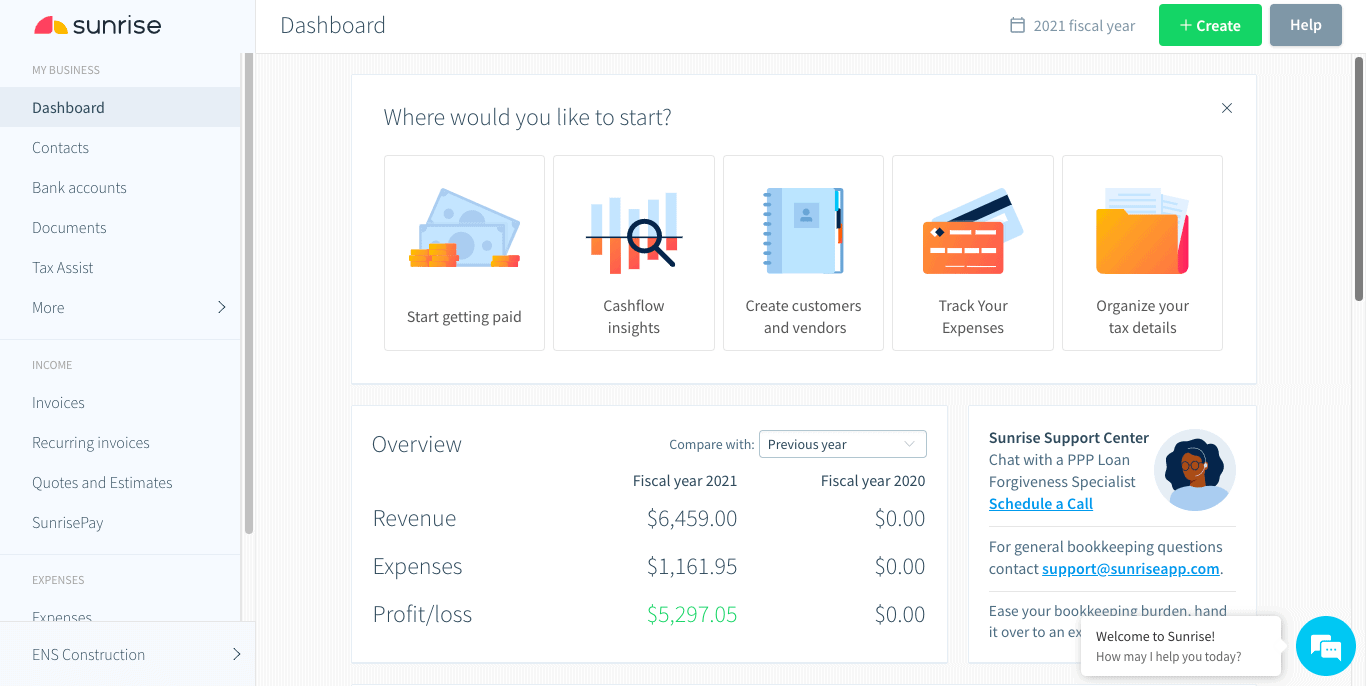Follow the Schedule a Call link
This screenshot has height=686, width=1366.
coord(1041,504)
